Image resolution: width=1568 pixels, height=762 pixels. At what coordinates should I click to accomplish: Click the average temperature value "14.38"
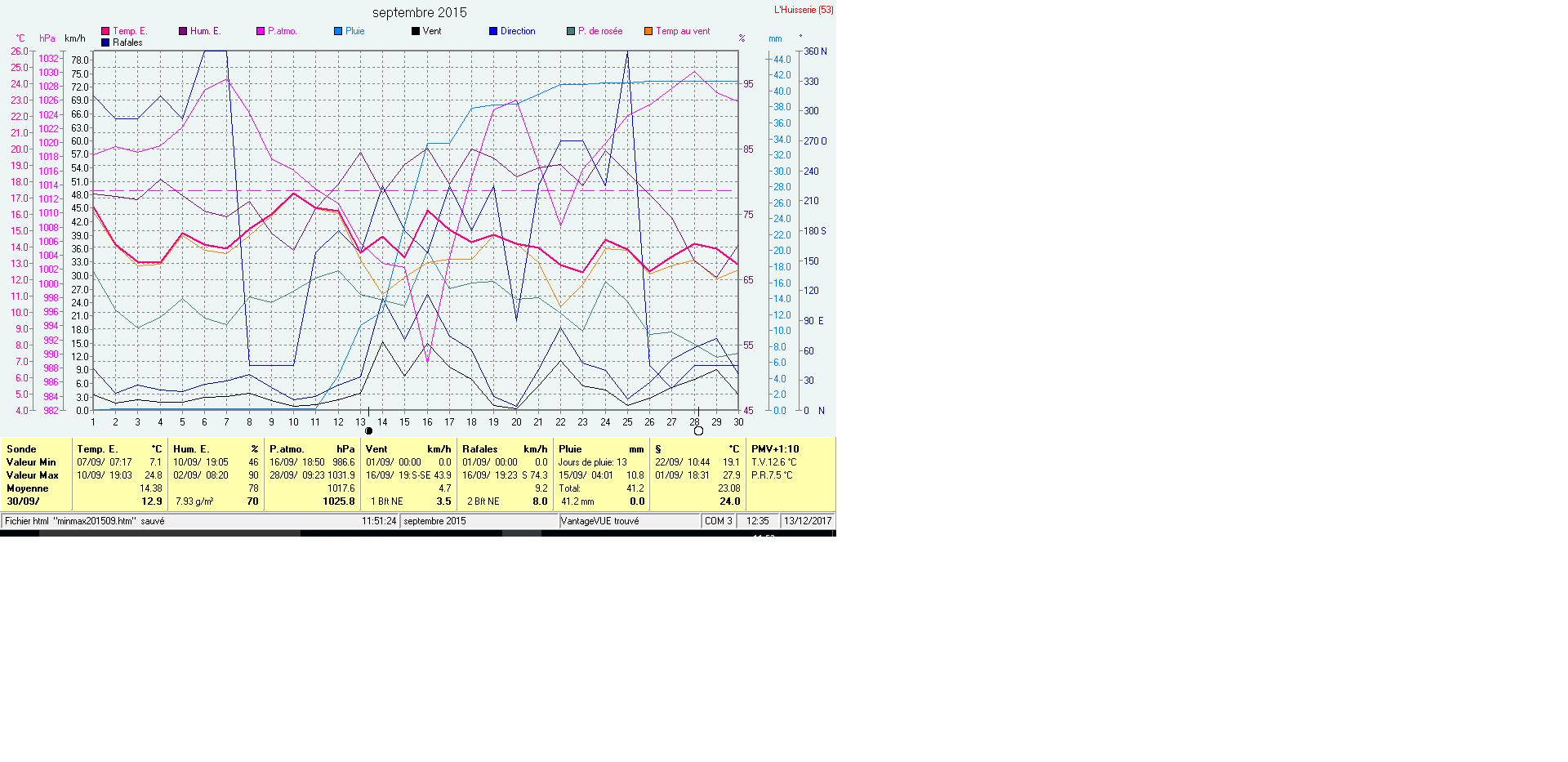pos(151,488)
